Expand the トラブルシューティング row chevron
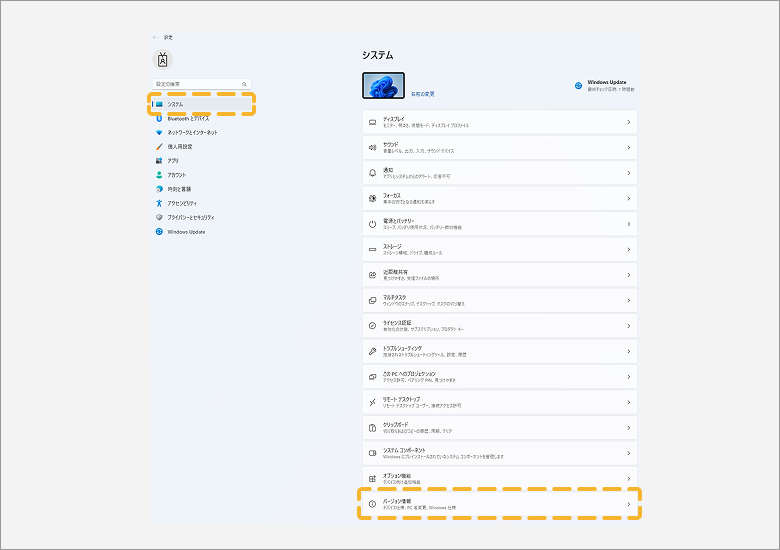Image resolution: width=780 pixels, height=550 pixels. pyautogui.click(x=629, y=352)
